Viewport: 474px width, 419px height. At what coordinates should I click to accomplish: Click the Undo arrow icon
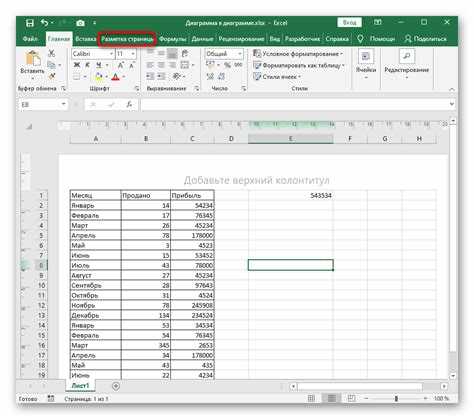pos(45,23)
